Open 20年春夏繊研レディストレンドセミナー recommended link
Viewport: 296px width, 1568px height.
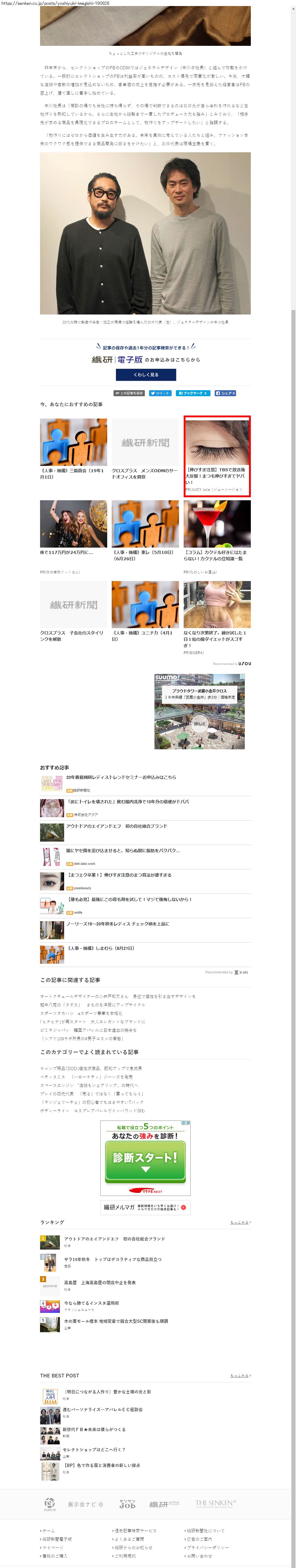coord(121,777)
